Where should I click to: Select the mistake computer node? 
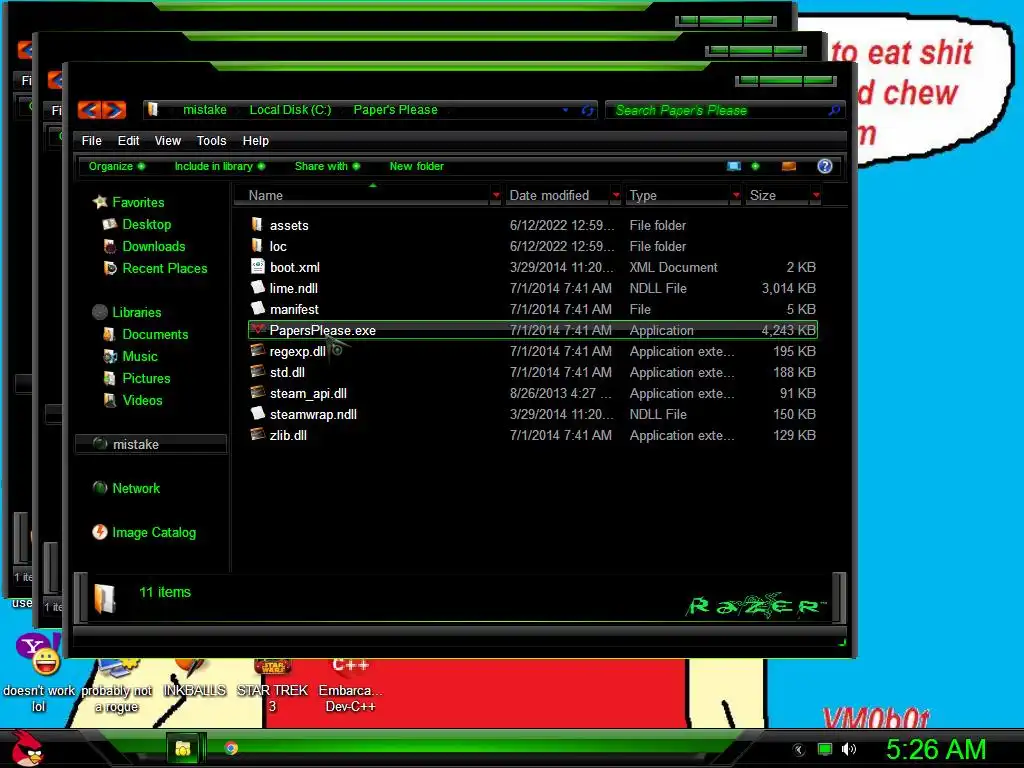151,444
